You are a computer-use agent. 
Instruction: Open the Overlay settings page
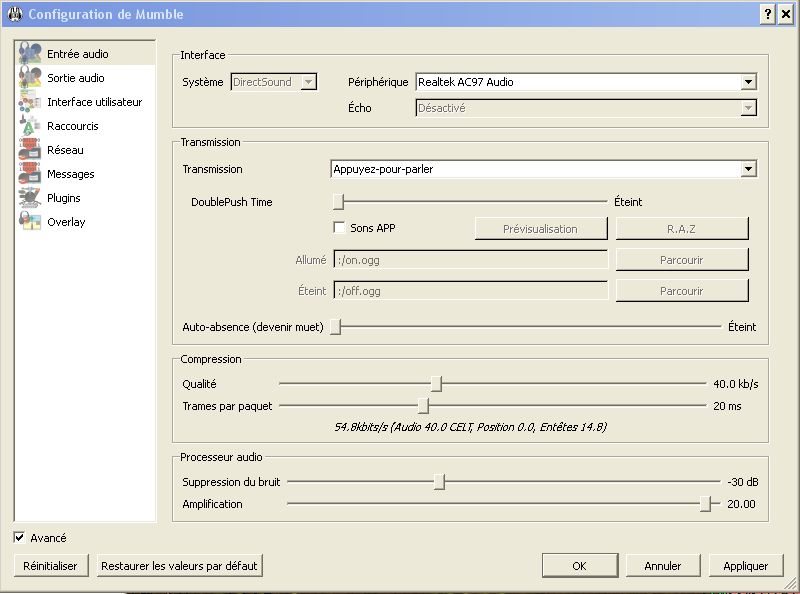click(x=85, y=221)
